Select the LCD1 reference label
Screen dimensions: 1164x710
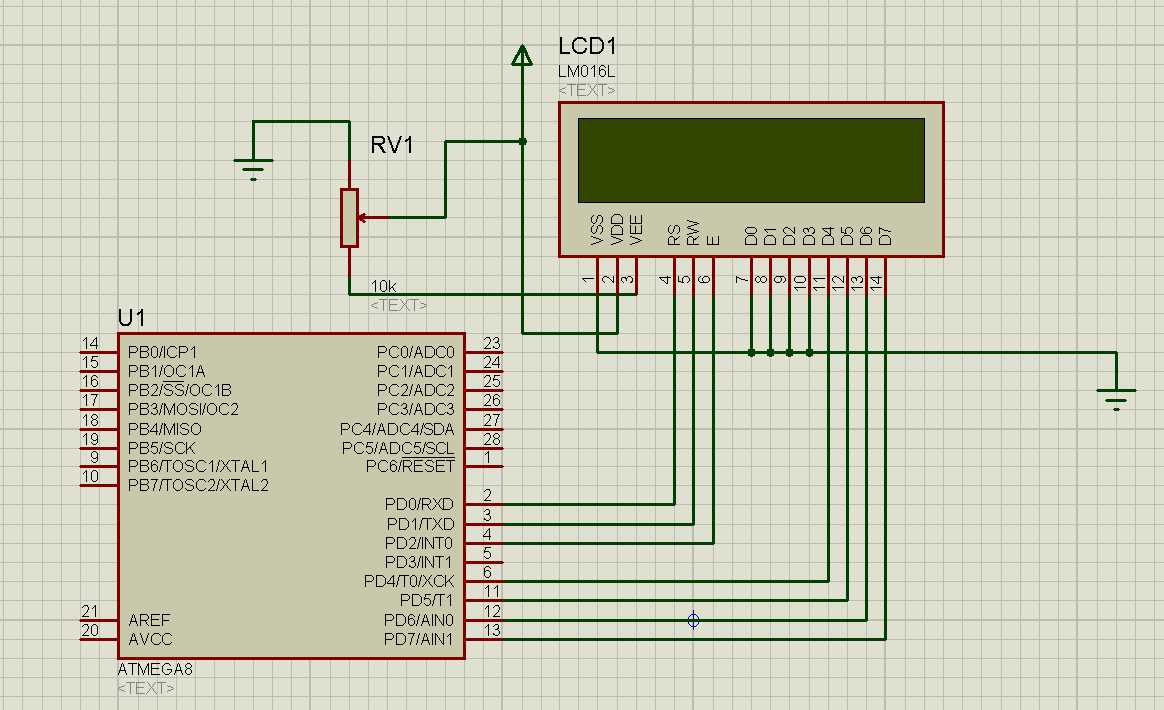(x=587, y=47)
